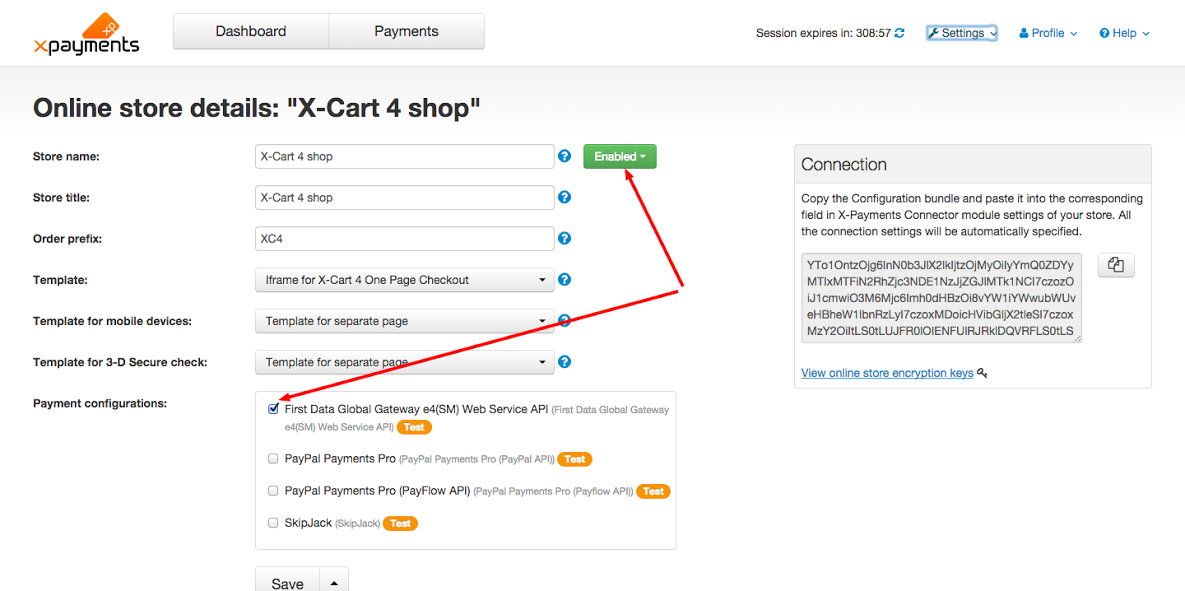Click the Save button
Viewport: 1185px width, 591px height.
coord(288,583)
